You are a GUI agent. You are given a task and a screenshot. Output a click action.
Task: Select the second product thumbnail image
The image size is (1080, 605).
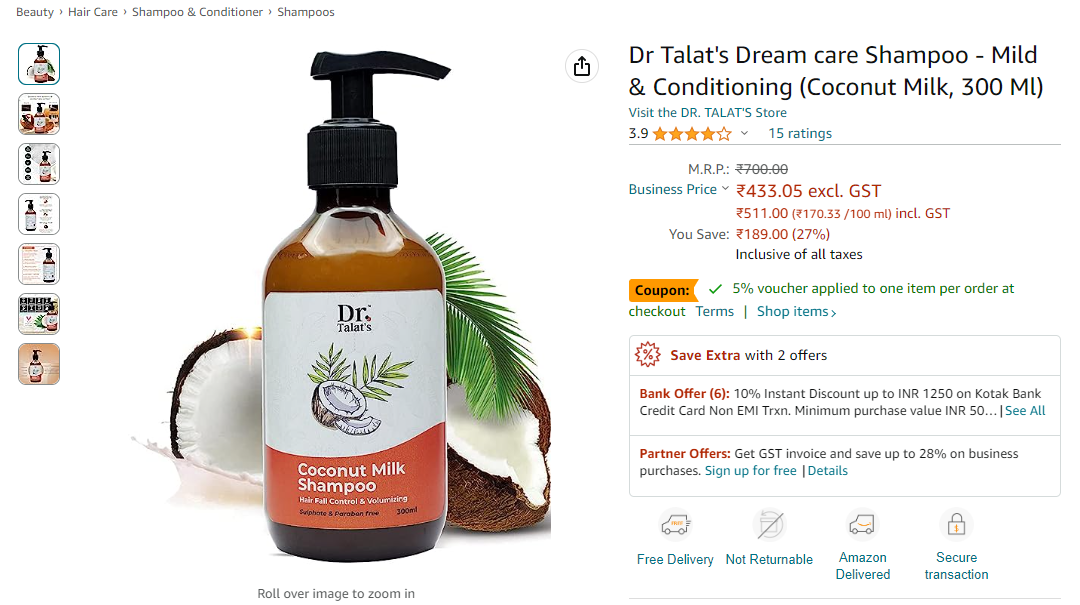39,114
